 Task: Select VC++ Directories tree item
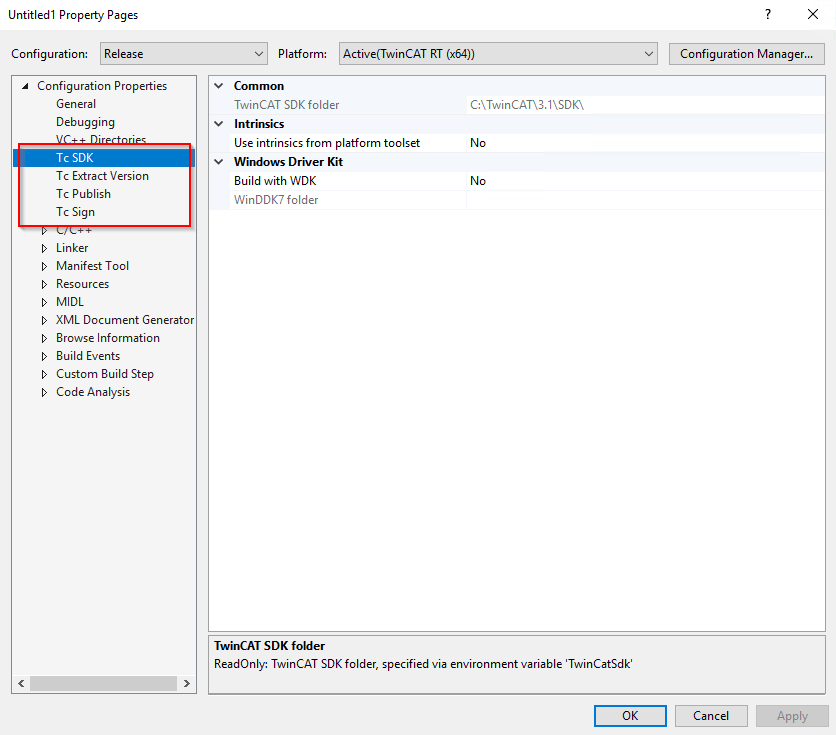click(x=101, y=140)
